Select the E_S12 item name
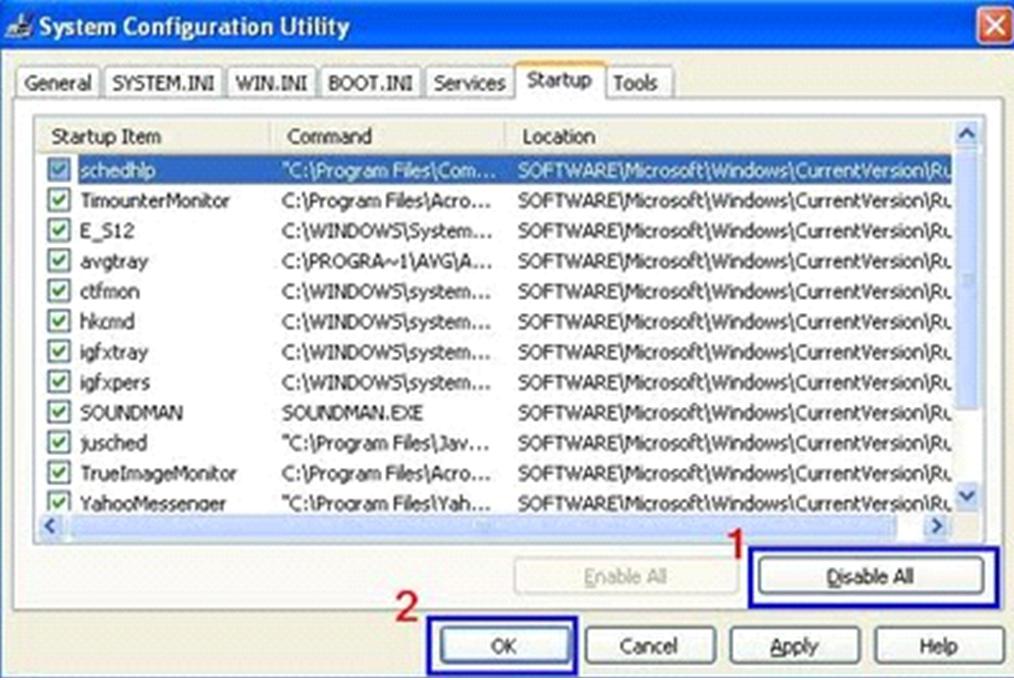Screen dimensions: 1014x680 [x=107, y=231]
